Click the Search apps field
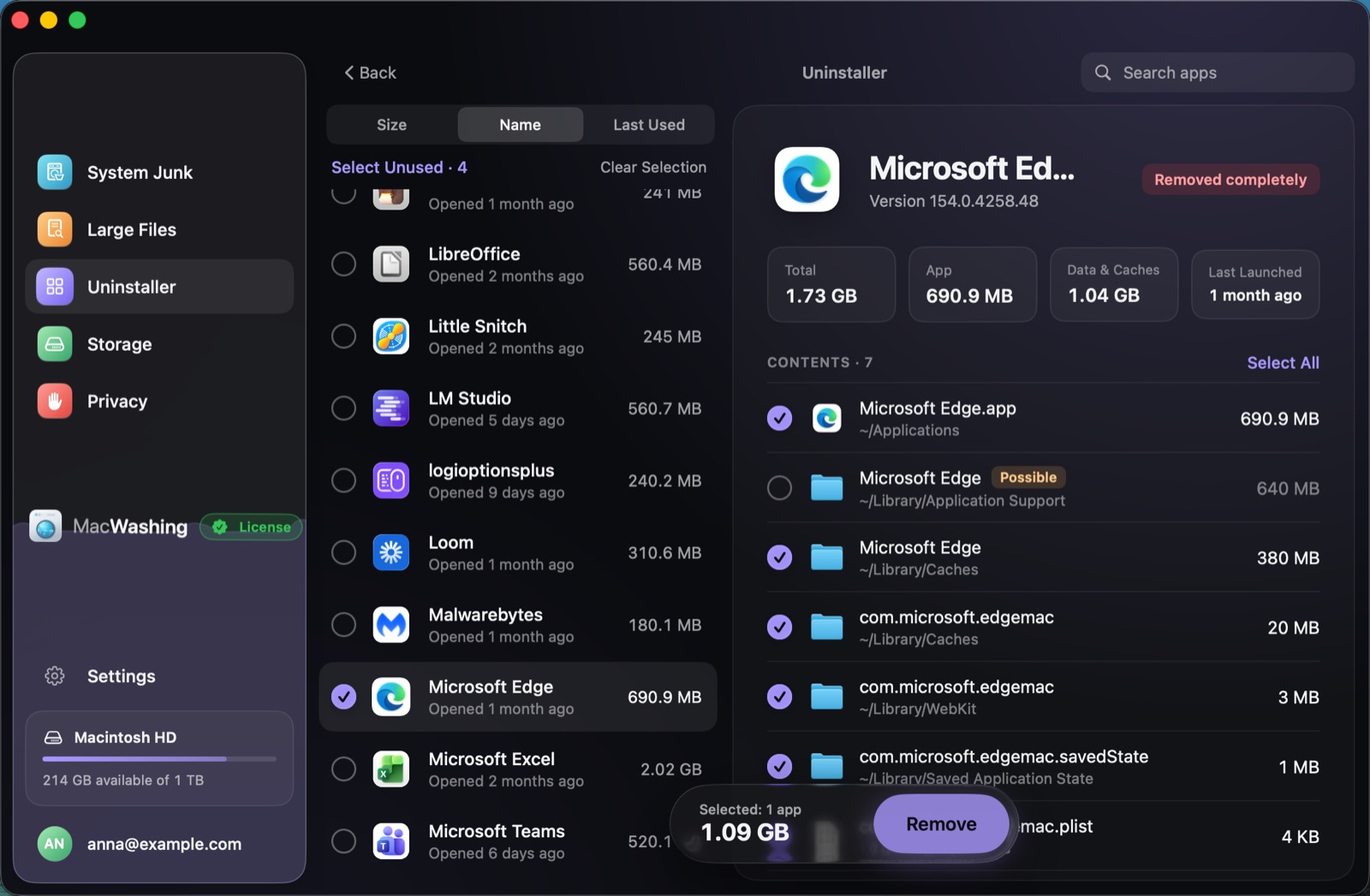 click(x=1217, y=73)
